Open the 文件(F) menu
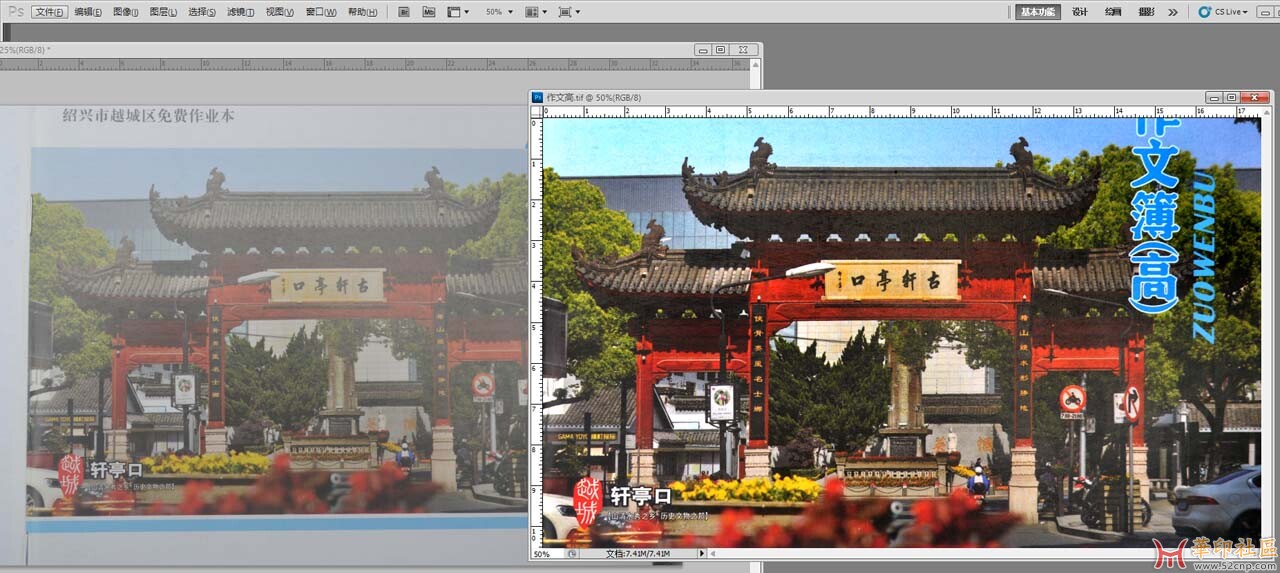Viewport: 1280px width, 573px height. [x=49, y=12]
